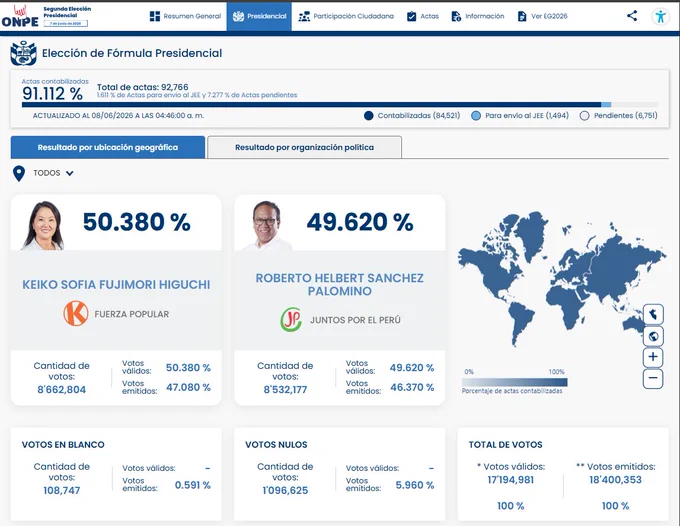Click Sánchez's vote count 8'532,177
This screenshot has width=680, height=526.
pos(285,389)
